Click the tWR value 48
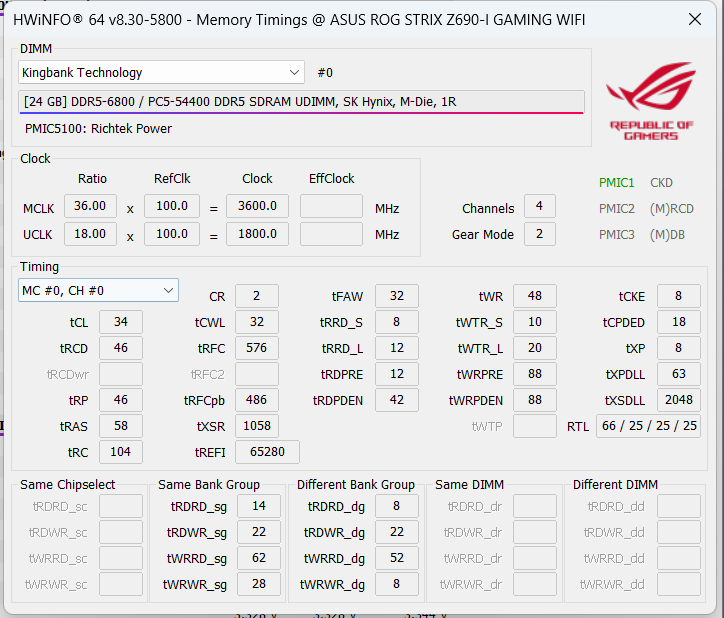724x618 pixels. point(535,296)
